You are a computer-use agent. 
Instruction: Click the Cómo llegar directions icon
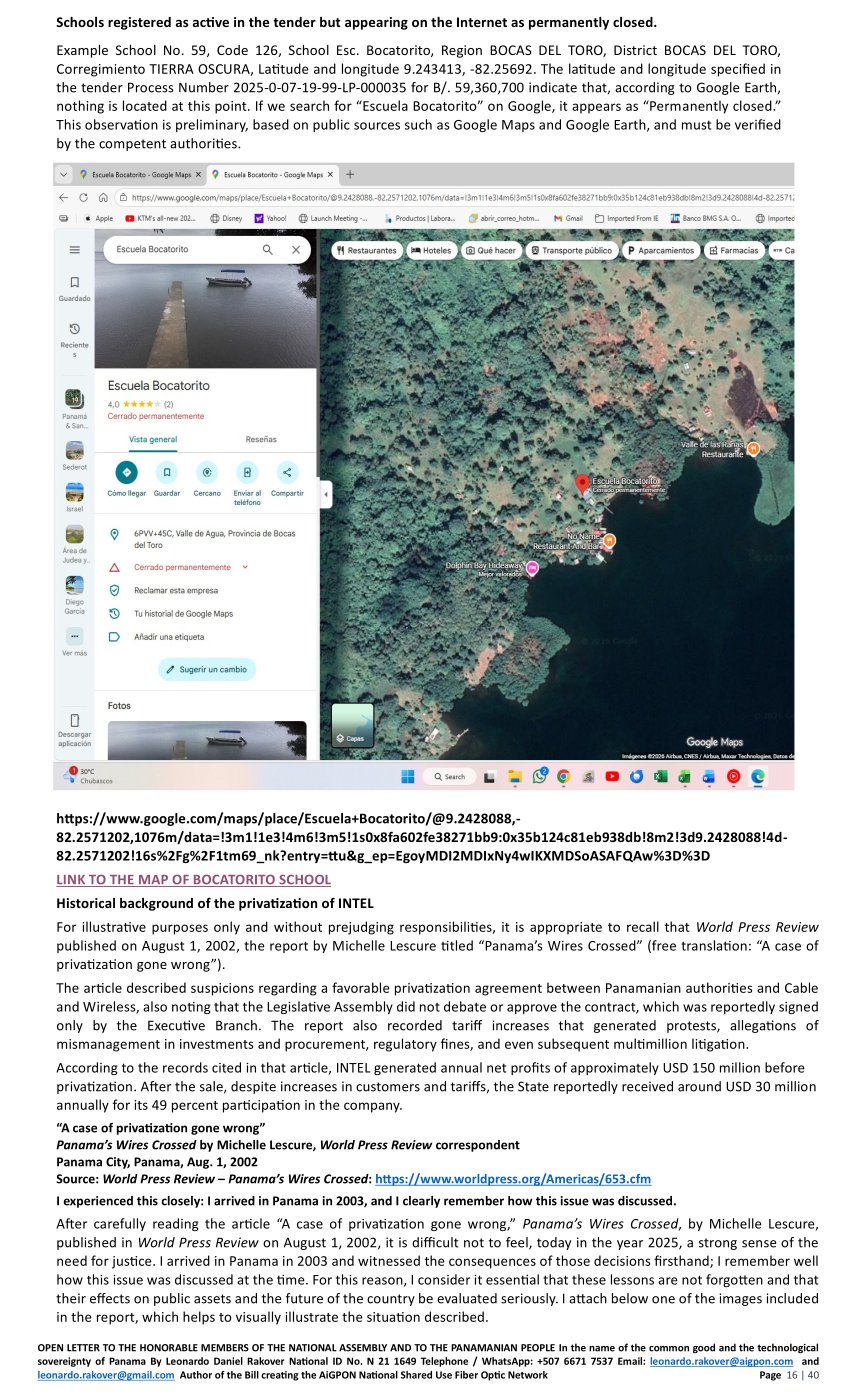click(127, 472)
